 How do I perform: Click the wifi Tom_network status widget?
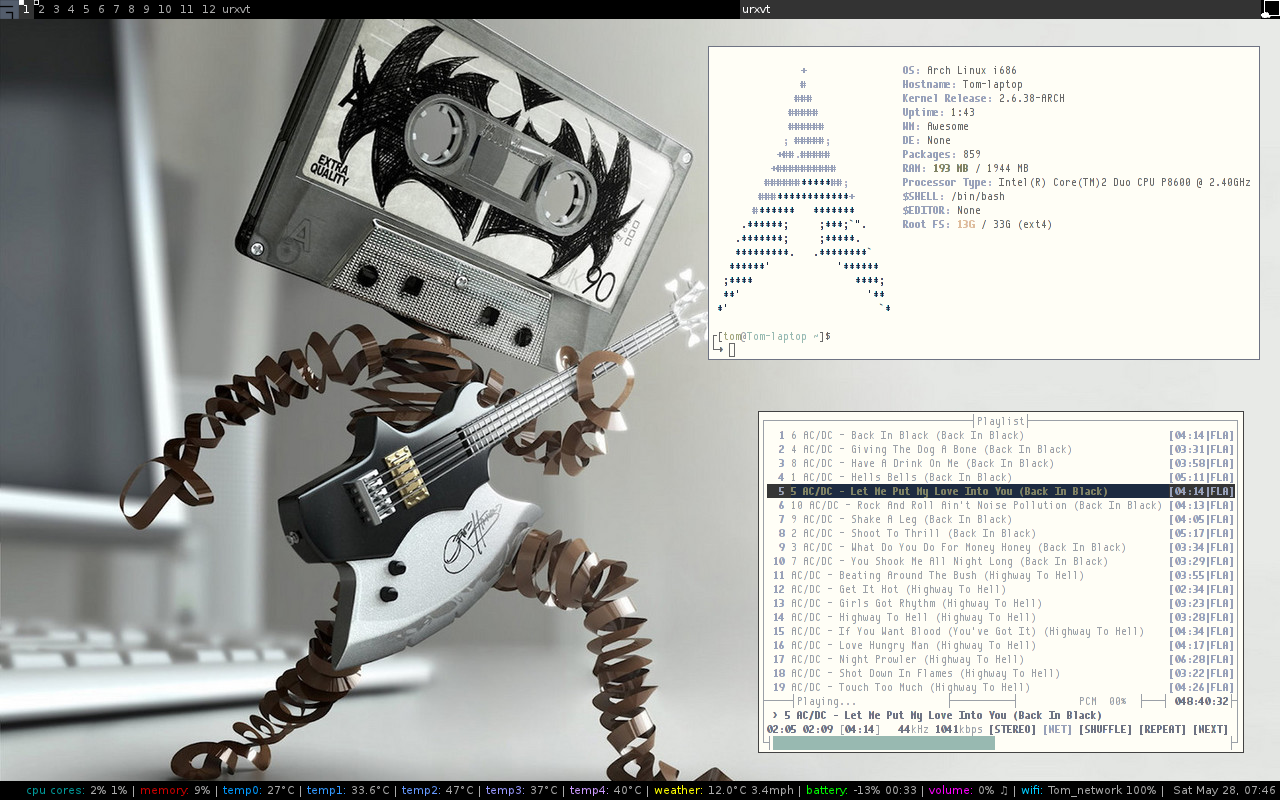1088,790
